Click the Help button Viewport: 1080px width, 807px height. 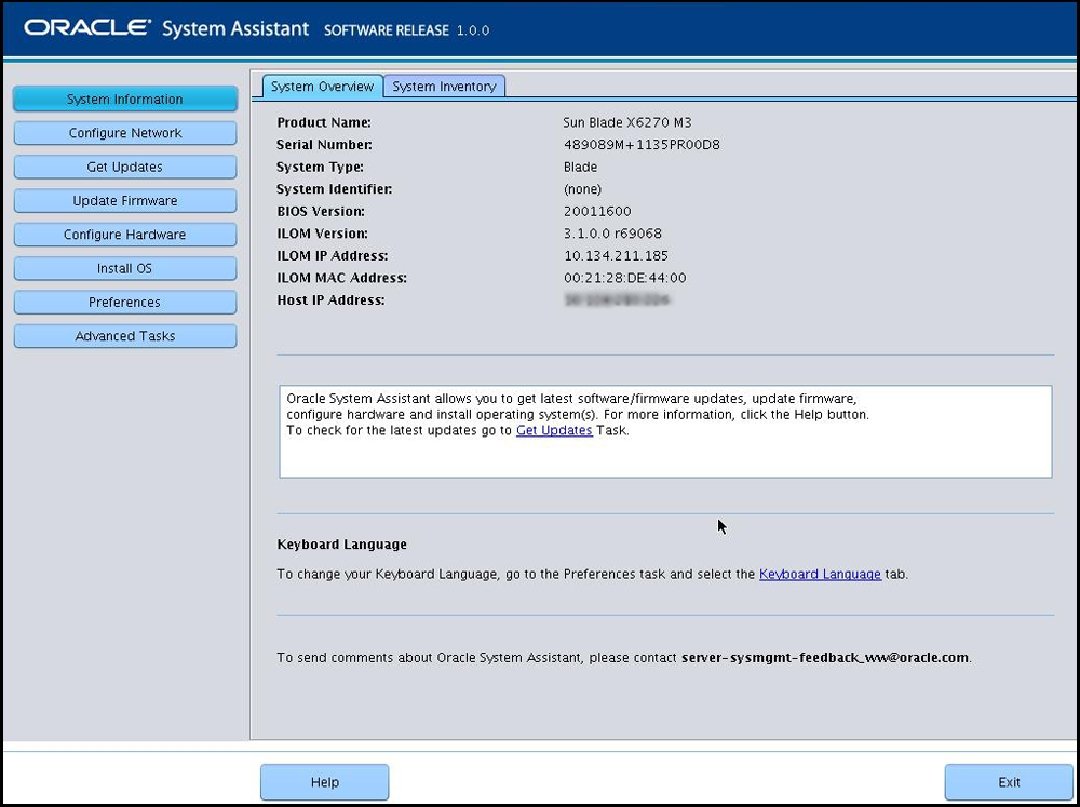323,782
